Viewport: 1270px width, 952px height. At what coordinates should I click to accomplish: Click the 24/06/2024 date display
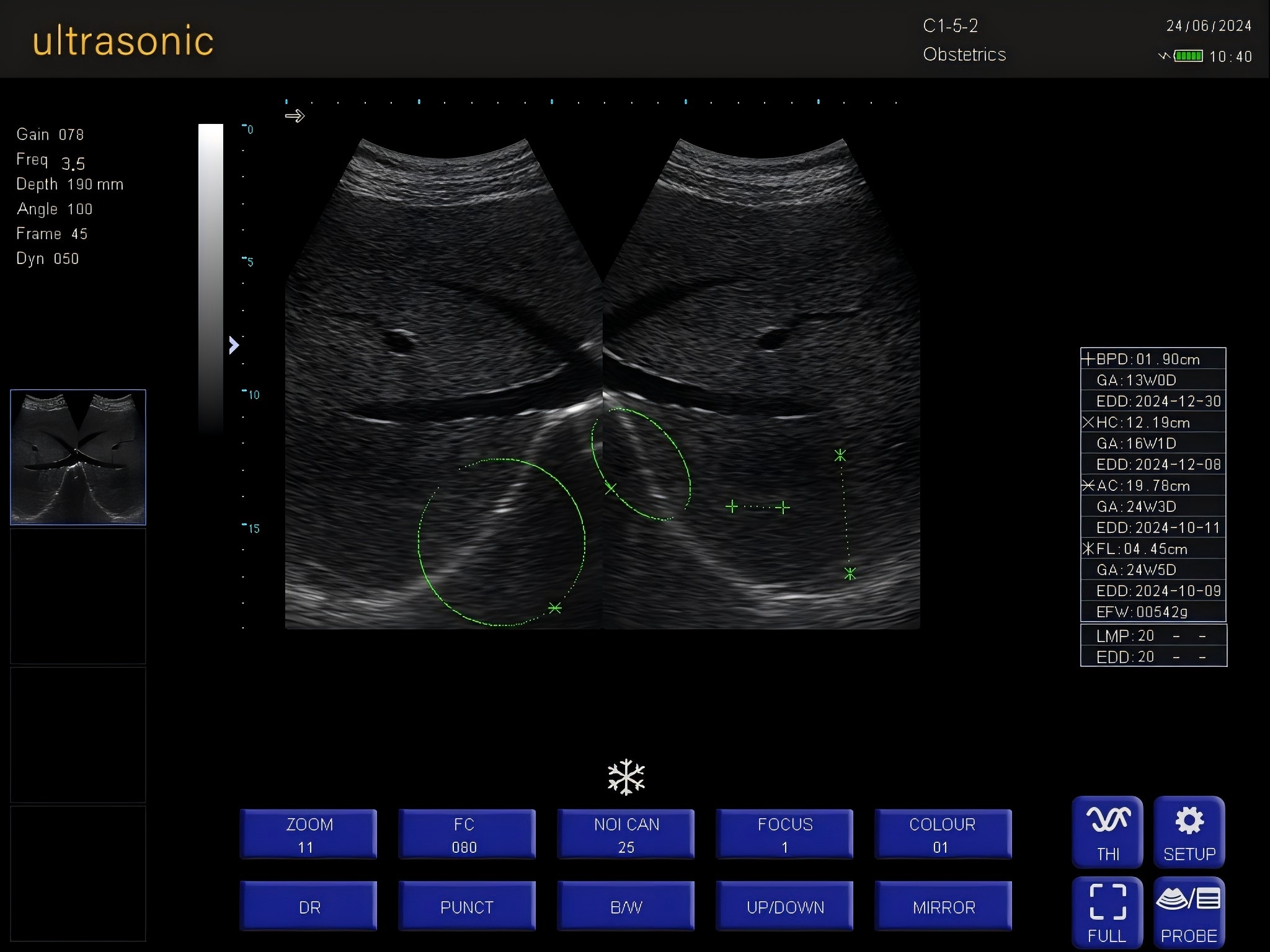tap(1209, 26)
